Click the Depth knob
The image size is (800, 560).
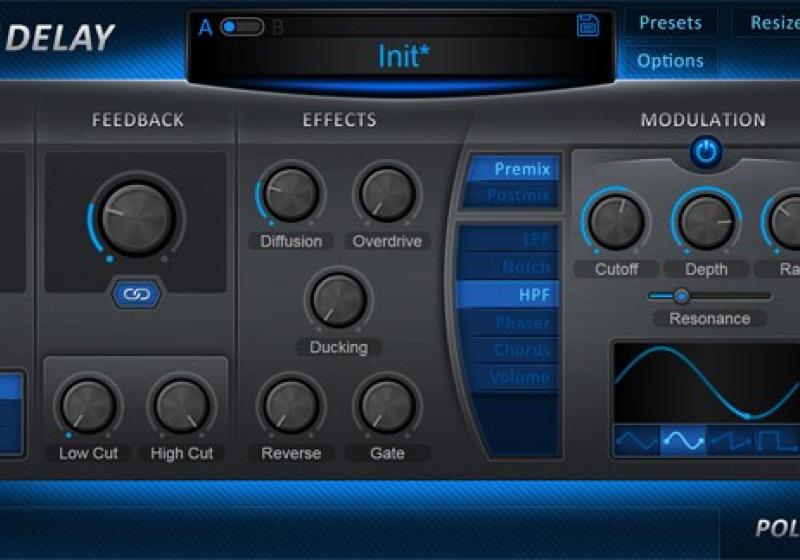click(x=706, y=222)
